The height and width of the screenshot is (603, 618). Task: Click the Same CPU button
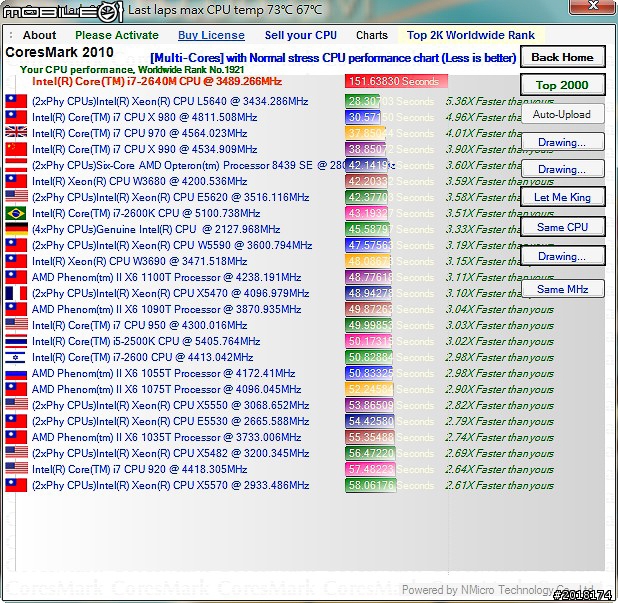(562, 227)
